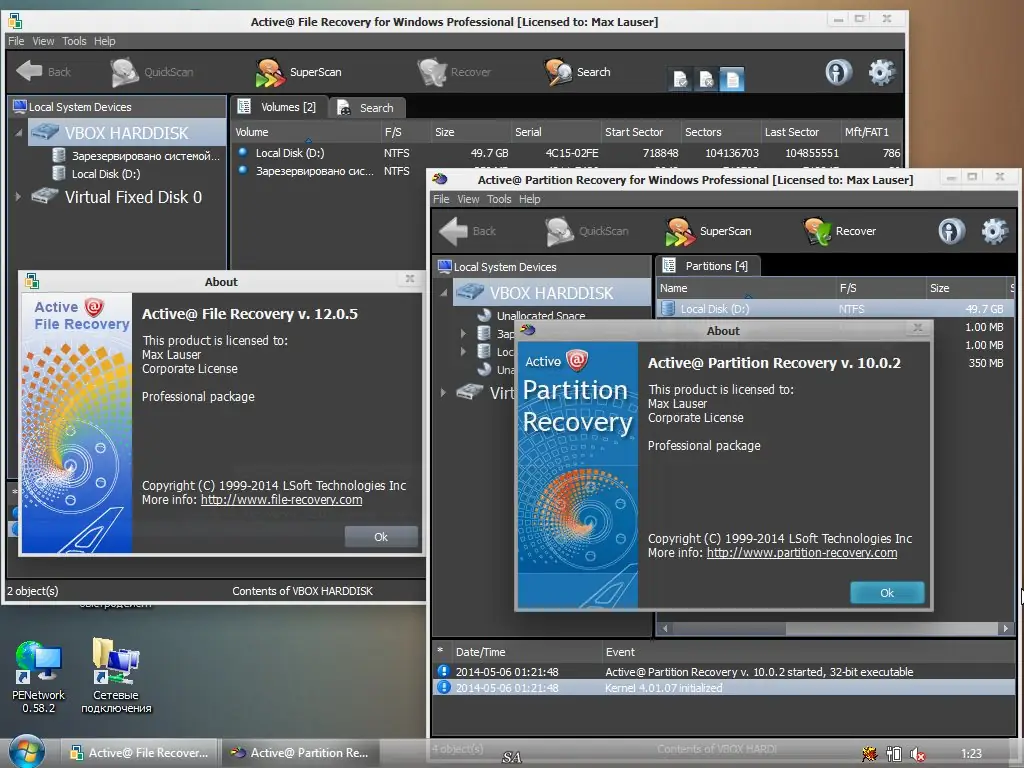Switch to Active@ Partition Re... taskbar button
This screenshot has width=1024, height=768.
(x=301, y=752)
